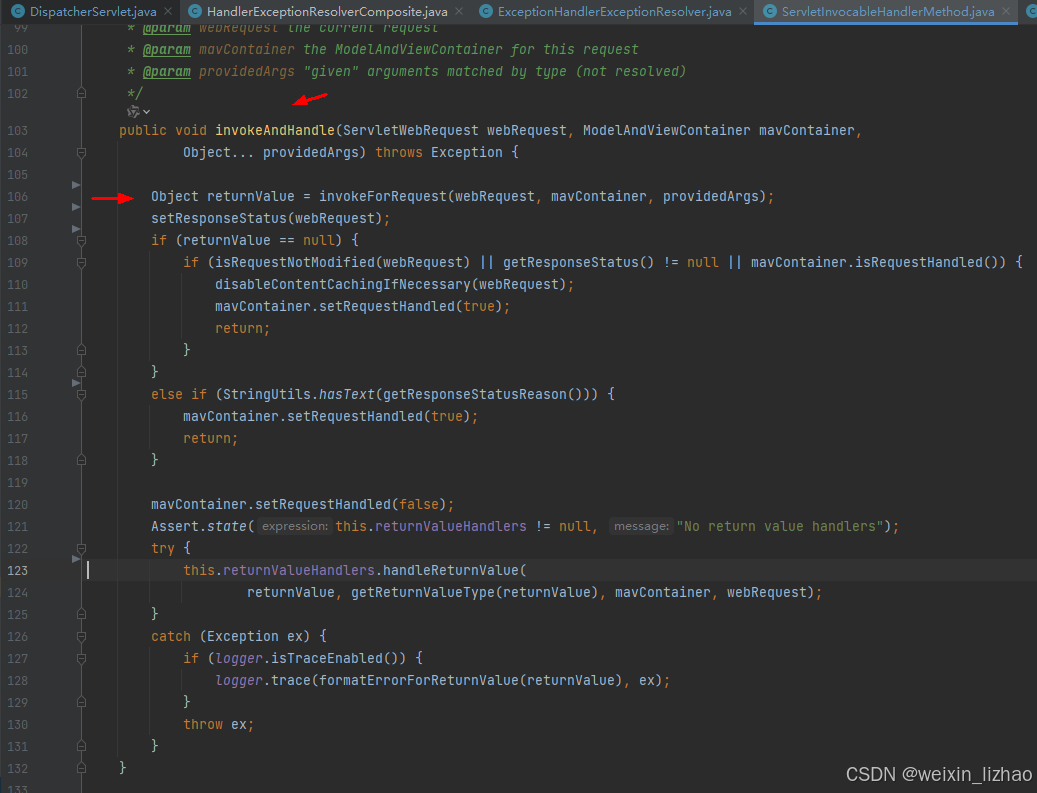
Task: Click the 'message:' parameter hint on line 121
Action: pyautogui.click(x=640, y=526)
